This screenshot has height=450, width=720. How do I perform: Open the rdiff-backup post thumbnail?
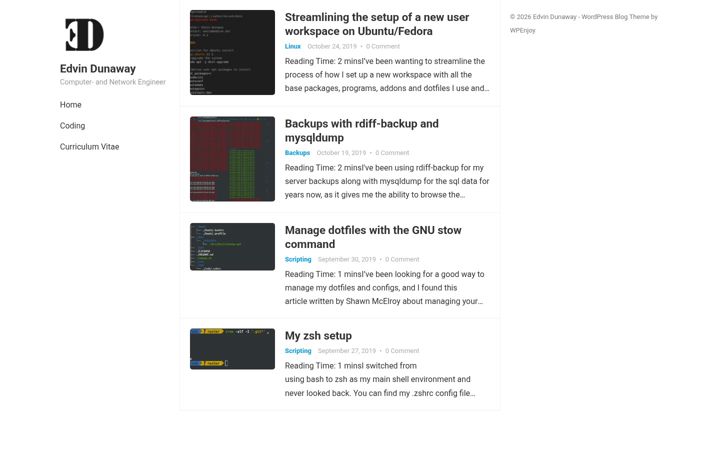tap(232, 159)
